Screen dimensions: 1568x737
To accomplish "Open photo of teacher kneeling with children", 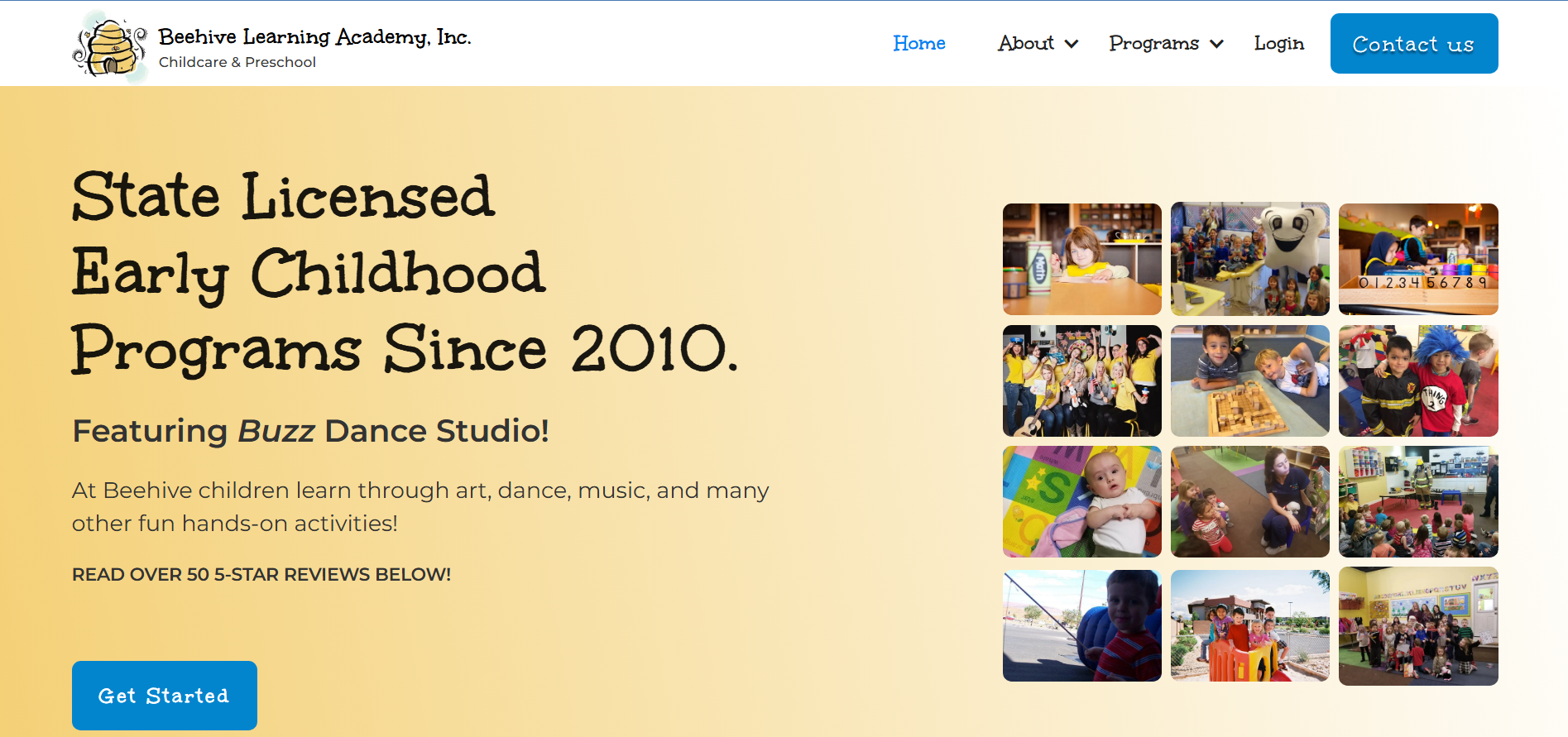I will coord(1250,502).
